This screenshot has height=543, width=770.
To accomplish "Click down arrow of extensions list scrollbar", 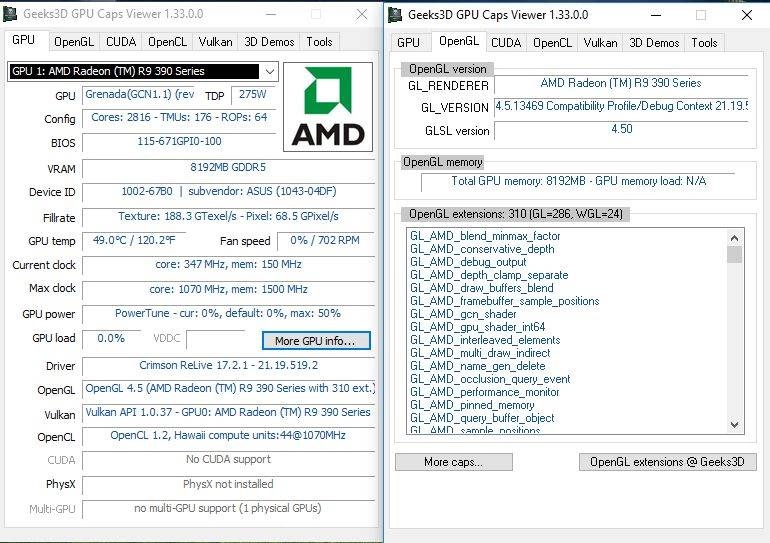I will 735,425.
